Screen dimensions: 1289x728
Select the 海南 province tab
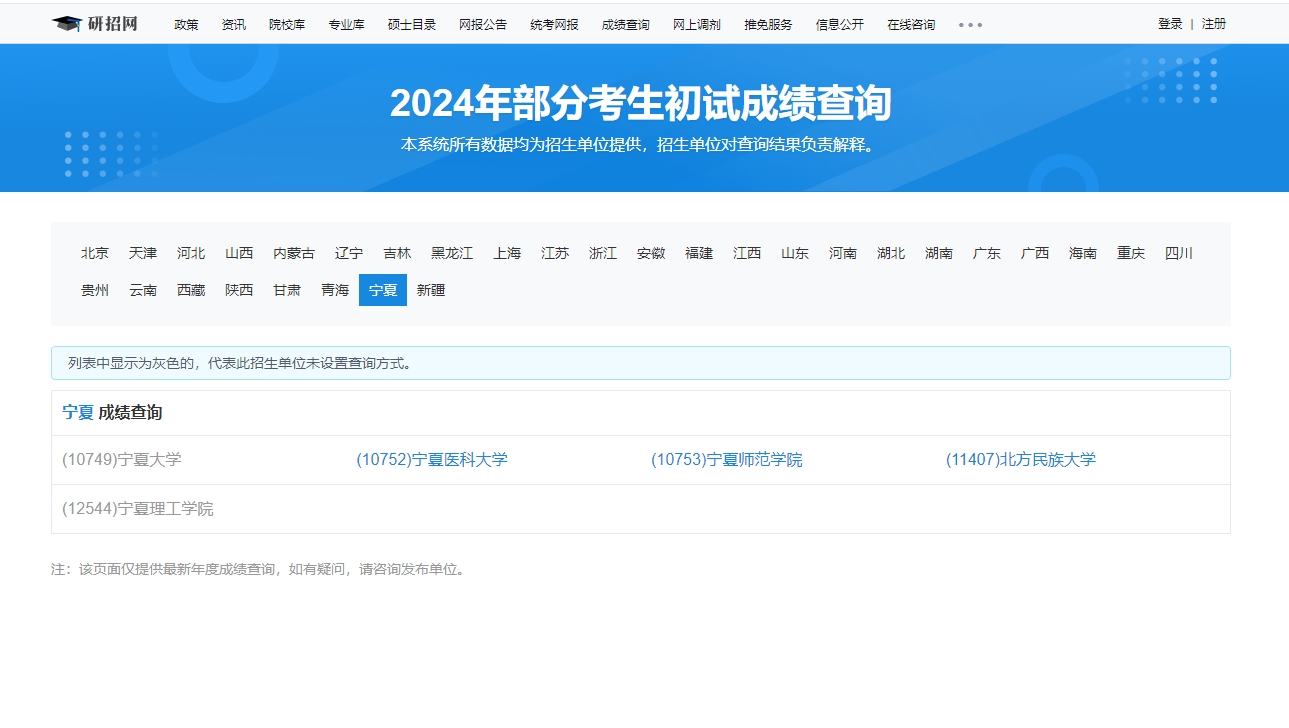(x=1083, y=253)
